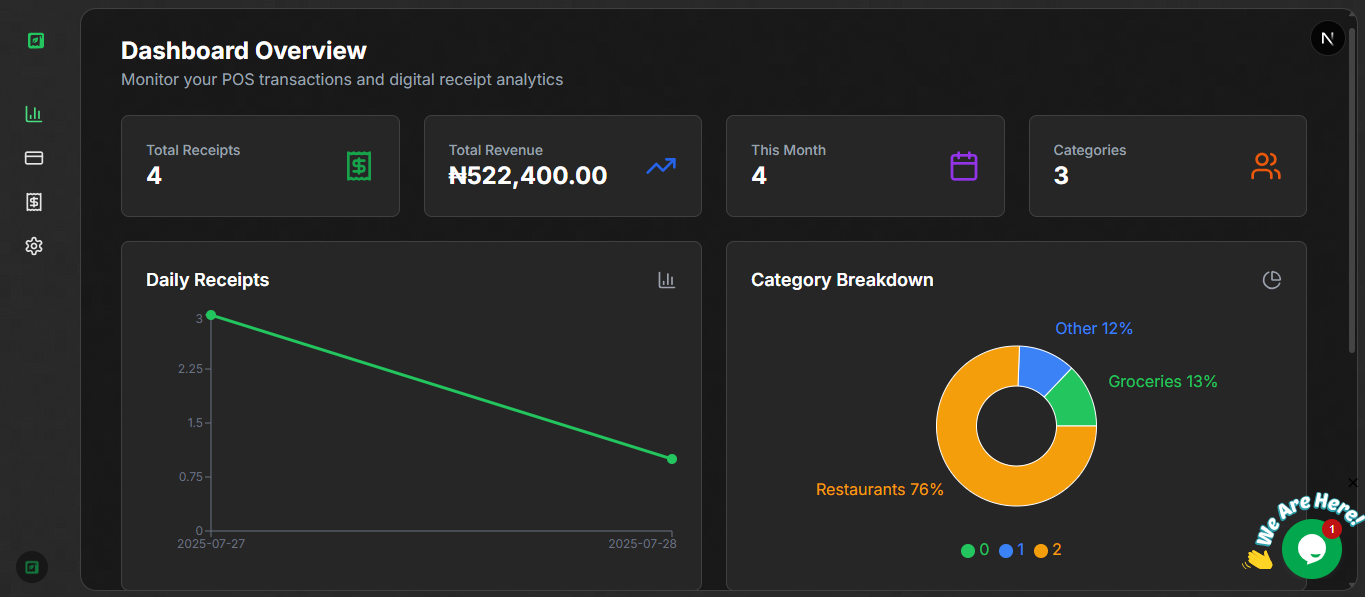Click the Category Breakdown chart title

[x=842, y=280]
